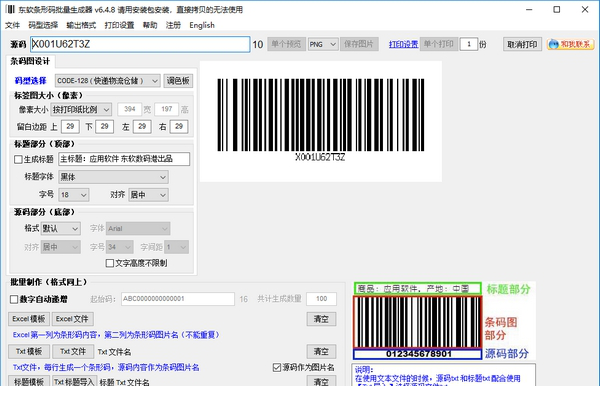
Task: Click the 共计生成数量 field showing 100
Action: [321, 299]
